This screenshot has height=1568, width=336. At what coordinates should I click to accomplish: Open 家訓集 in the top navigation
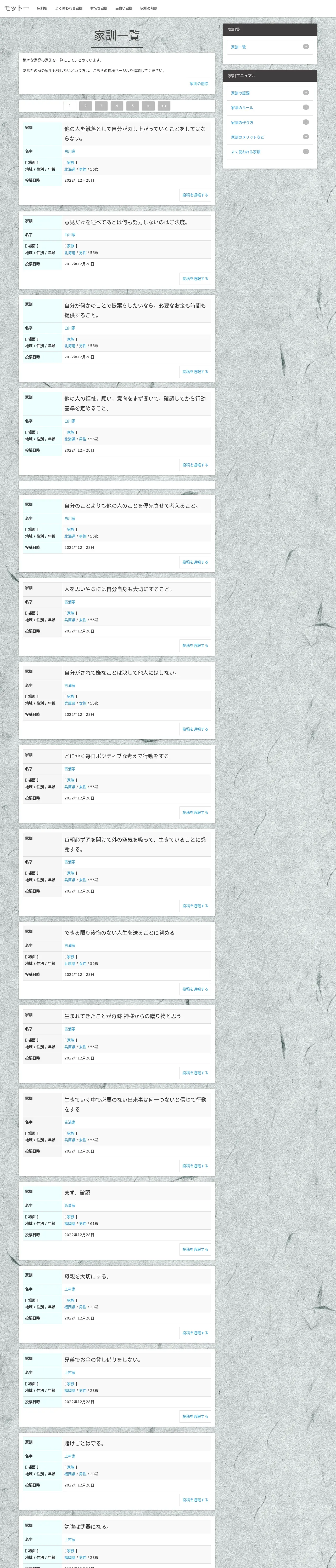[x=42, y=9]
